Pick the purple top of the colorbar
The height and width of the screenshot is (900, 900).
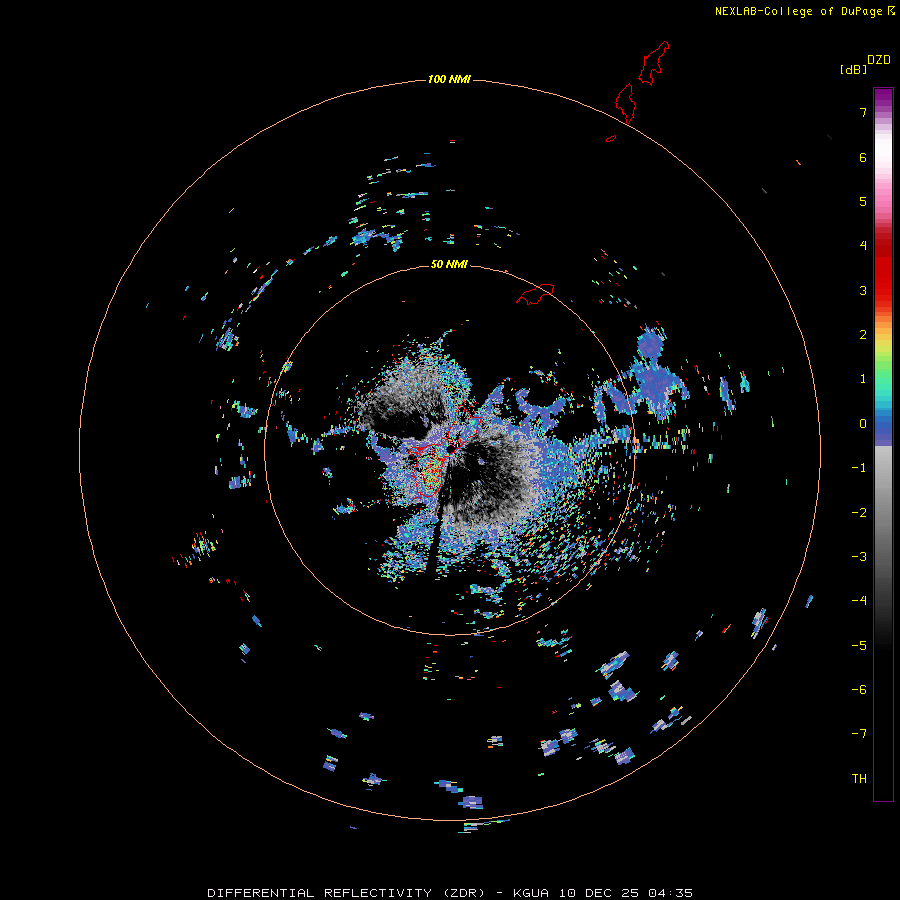coord(883,99)
